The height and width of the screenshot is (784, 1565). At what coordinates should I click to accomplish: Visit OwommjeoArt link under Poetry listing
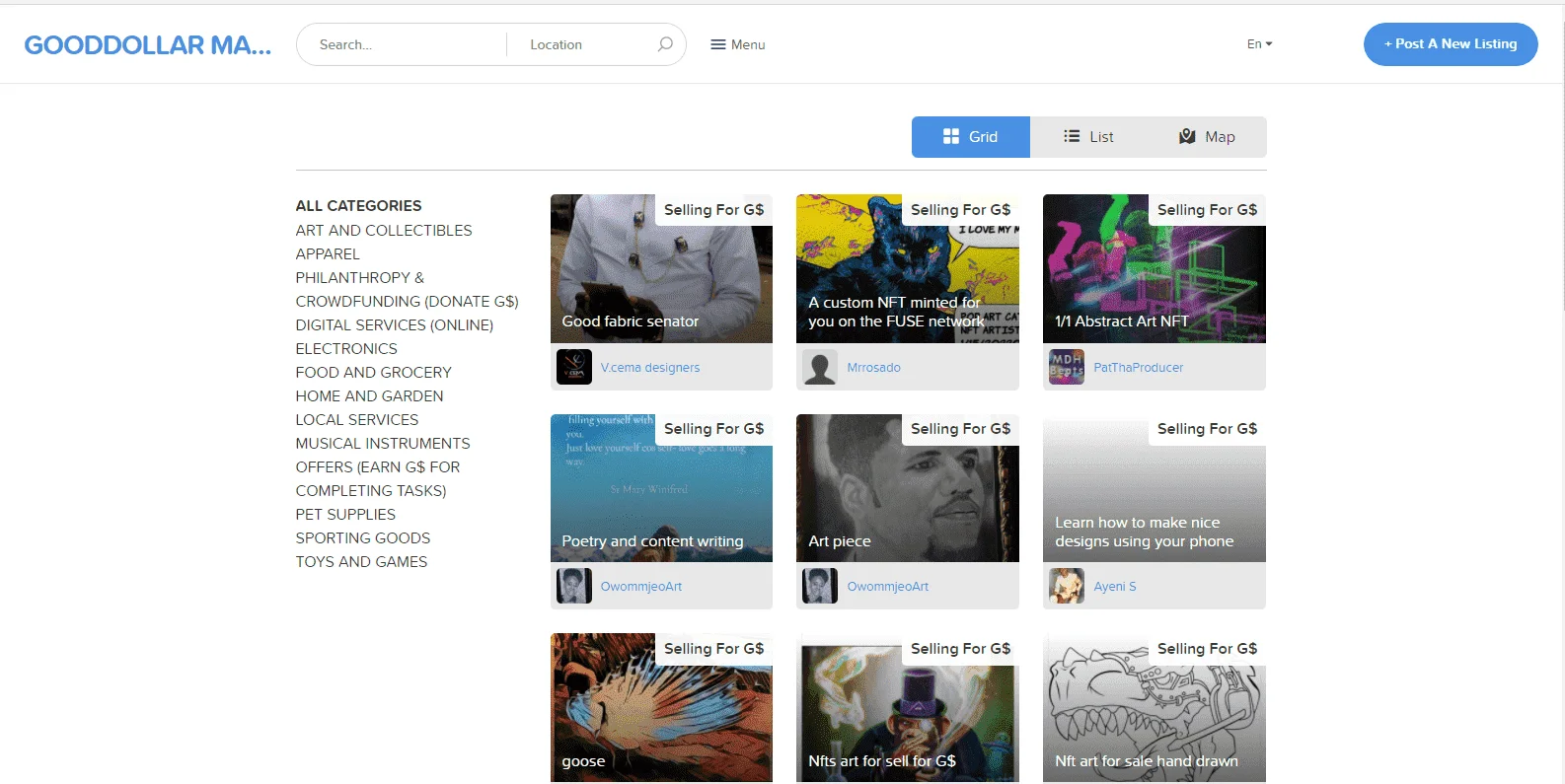pos(641,587)
